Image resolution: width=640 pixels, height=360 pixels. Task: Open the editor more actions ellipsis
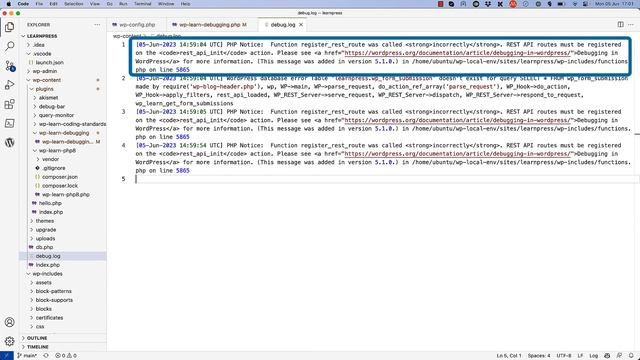tap(631, 24)
